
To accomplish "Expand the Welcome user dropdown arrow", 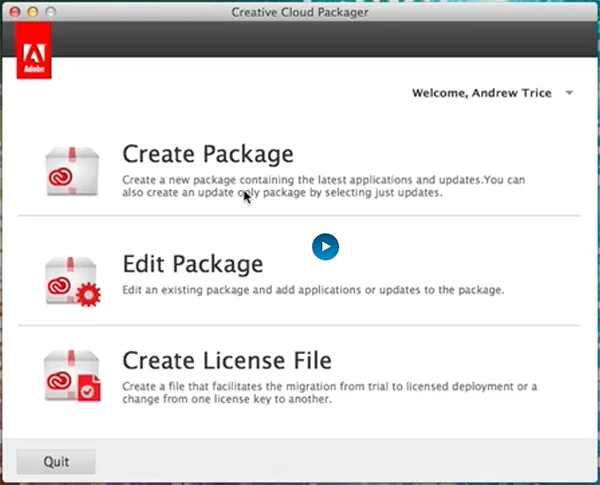I will 569,93.
